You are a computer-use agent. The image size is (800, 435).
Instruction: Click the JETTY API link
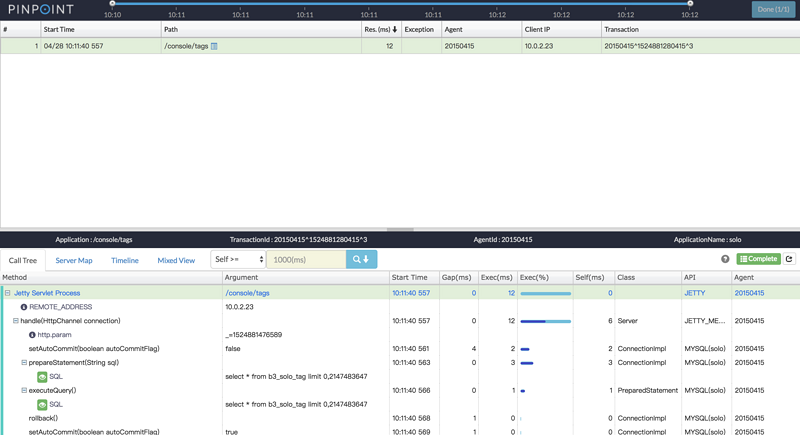pyautogui.click(x=694, y=293)
